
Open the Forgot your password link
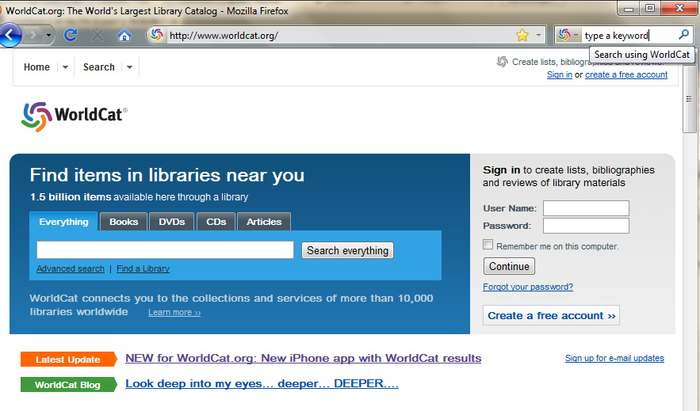click(528, 287)
